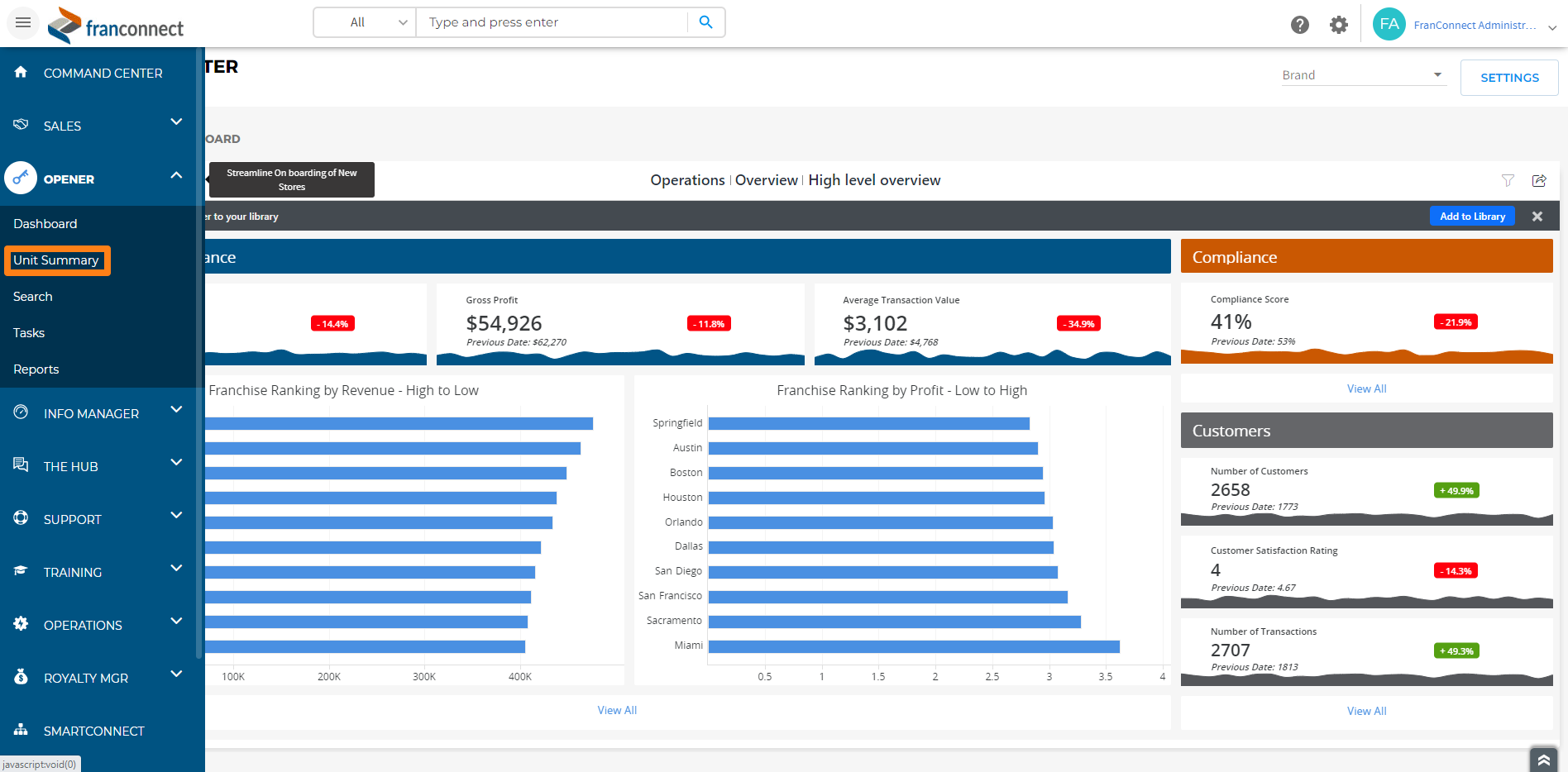Image resolution: width=1568 pixels, height=772 pixels.
Task: Focus the Type and press enter search field
Action: pyautogui.click(x=552, y=22)
